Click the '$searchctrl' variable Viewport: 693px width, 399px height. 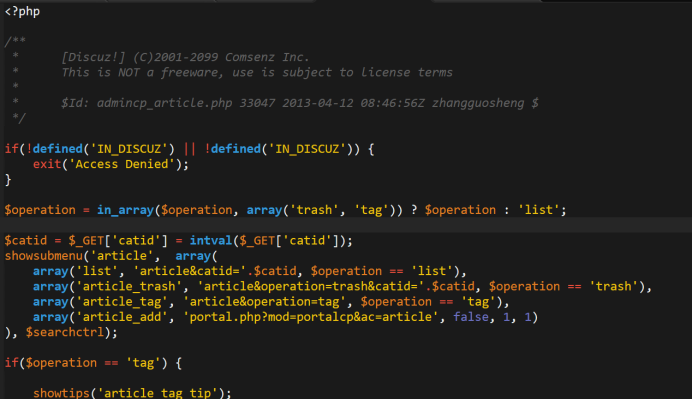(65, 332)
